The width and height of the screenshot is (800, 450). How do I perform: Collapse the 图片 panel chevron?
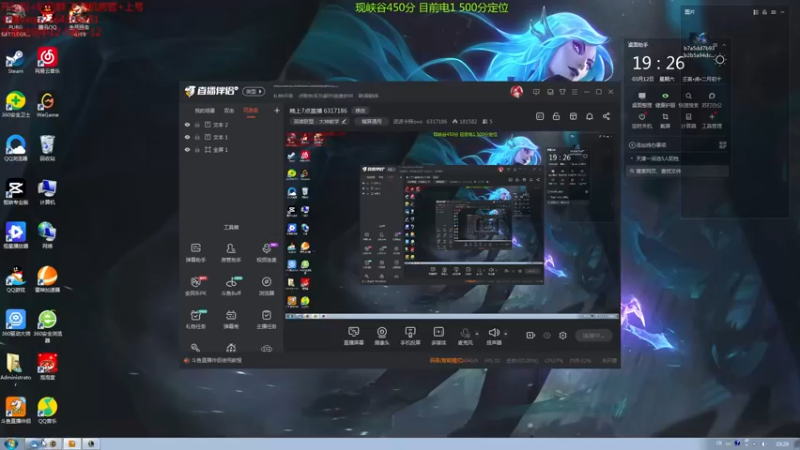783,12
